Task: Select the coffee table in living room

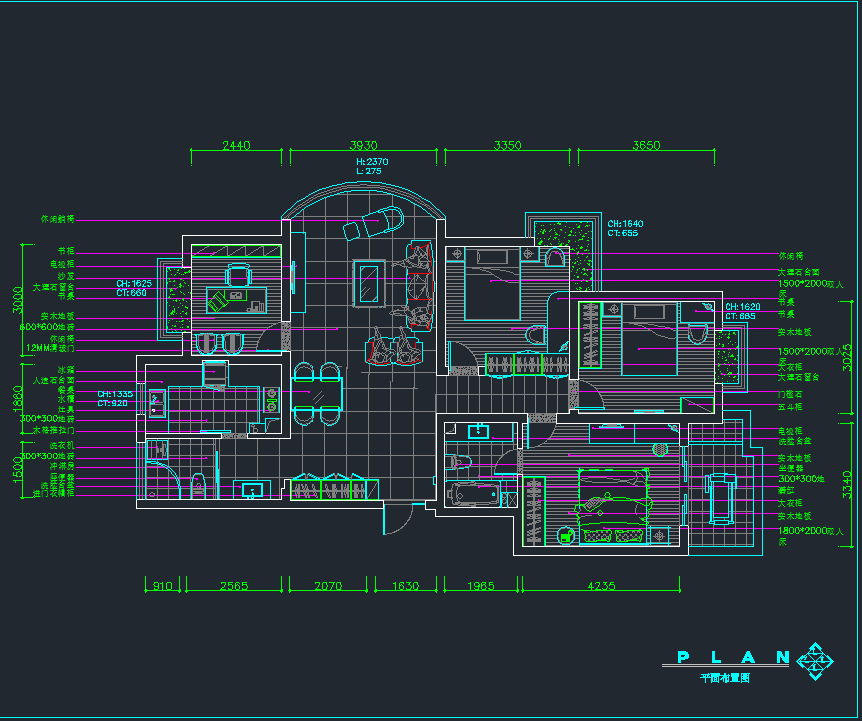Action: [369, 280]
